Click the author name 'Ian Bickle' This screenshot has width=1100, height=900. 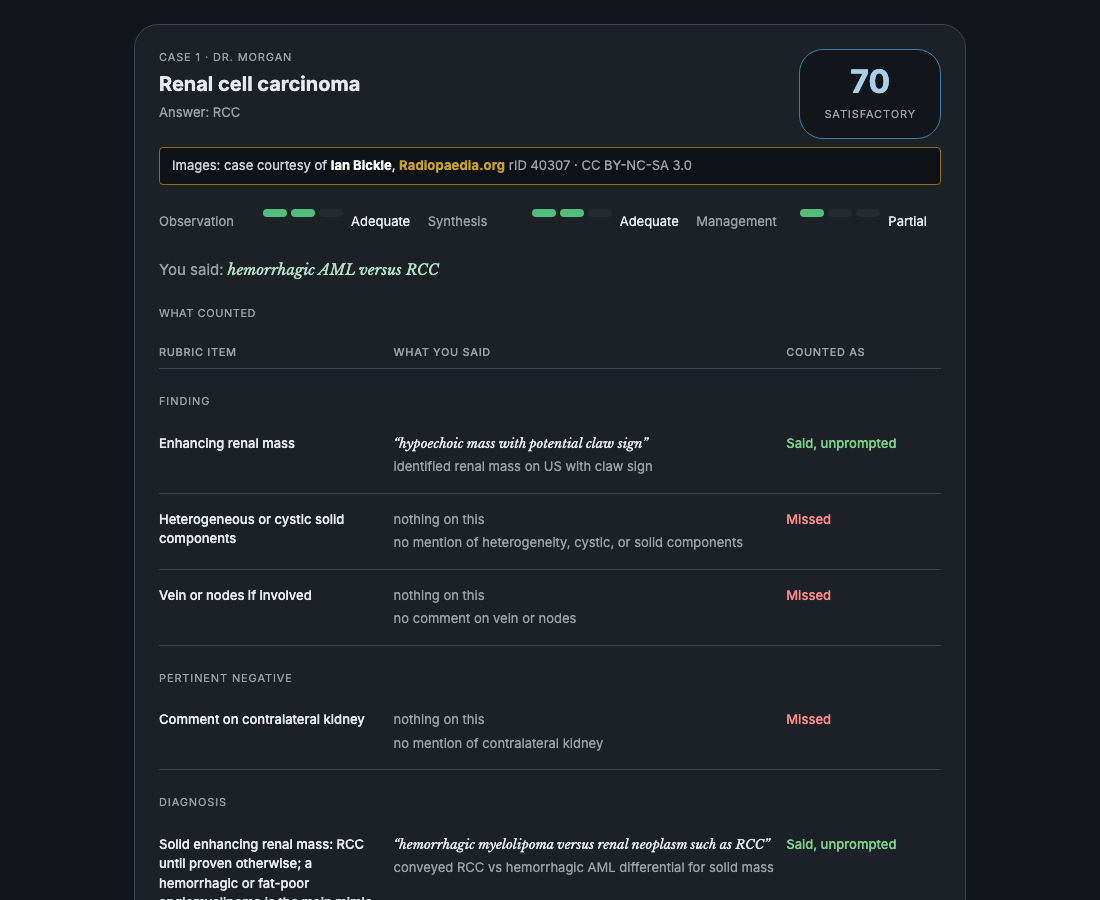(361, 166)
